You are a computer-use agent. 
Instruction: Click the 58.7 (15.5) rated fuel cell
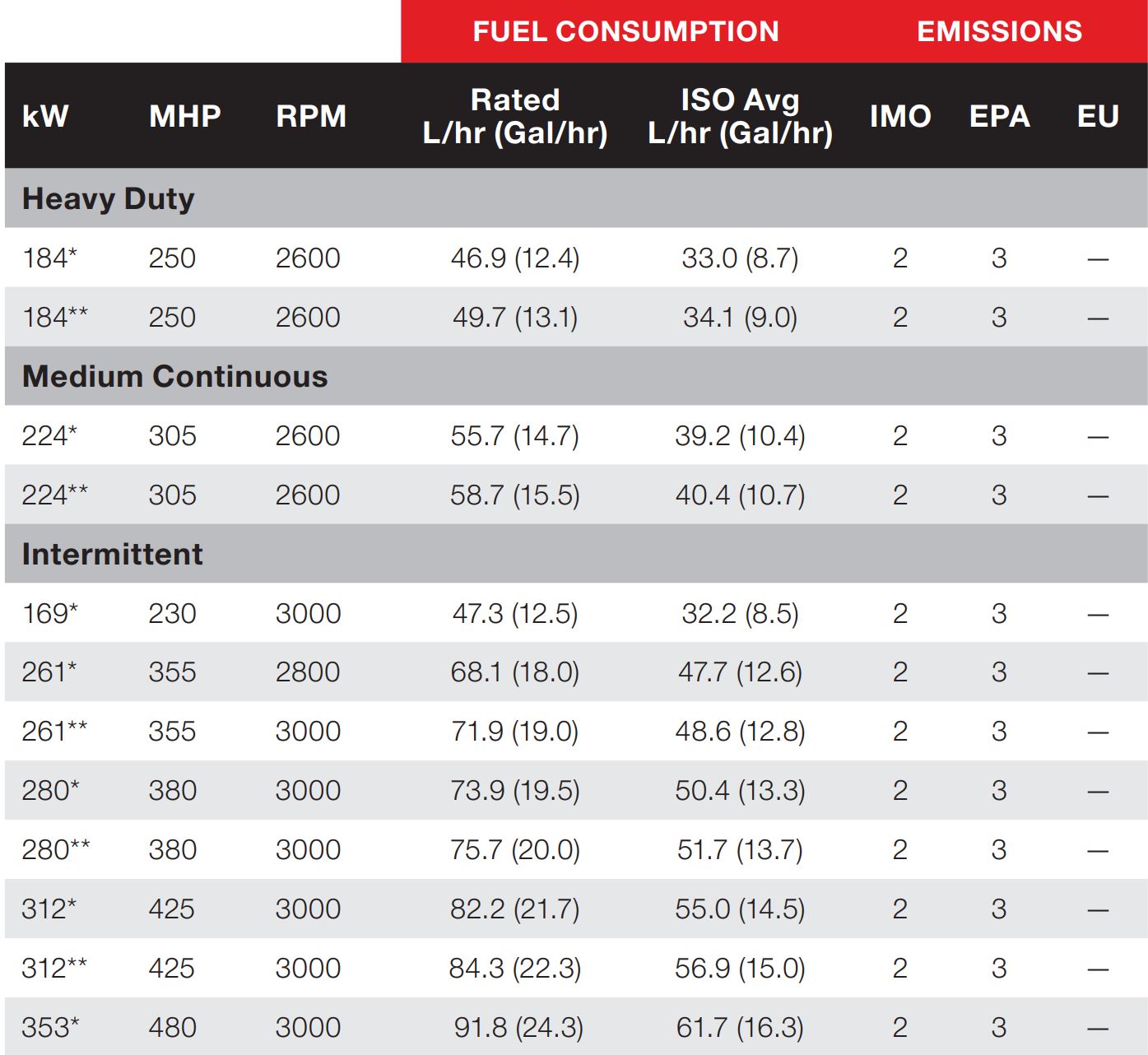point(515,495)
